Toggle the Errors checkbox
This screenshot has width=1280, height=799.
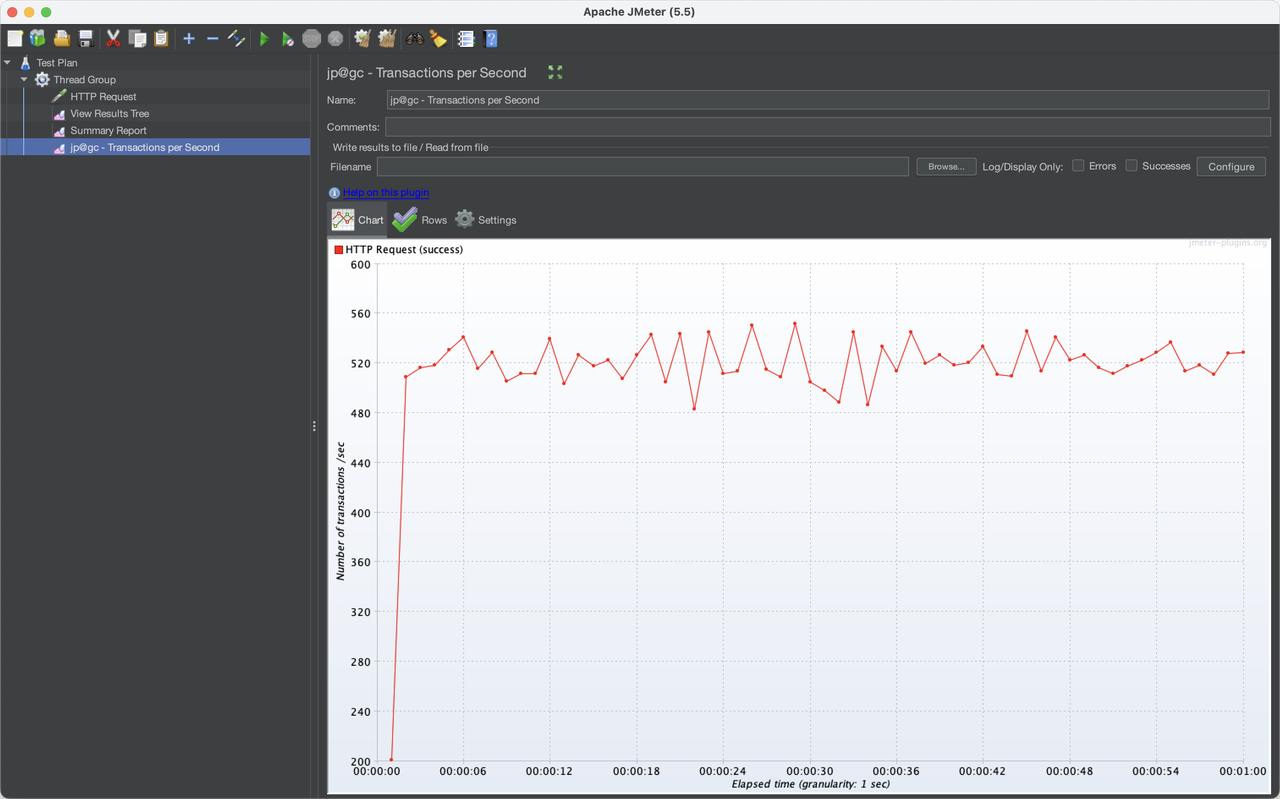coord(1078,166)
